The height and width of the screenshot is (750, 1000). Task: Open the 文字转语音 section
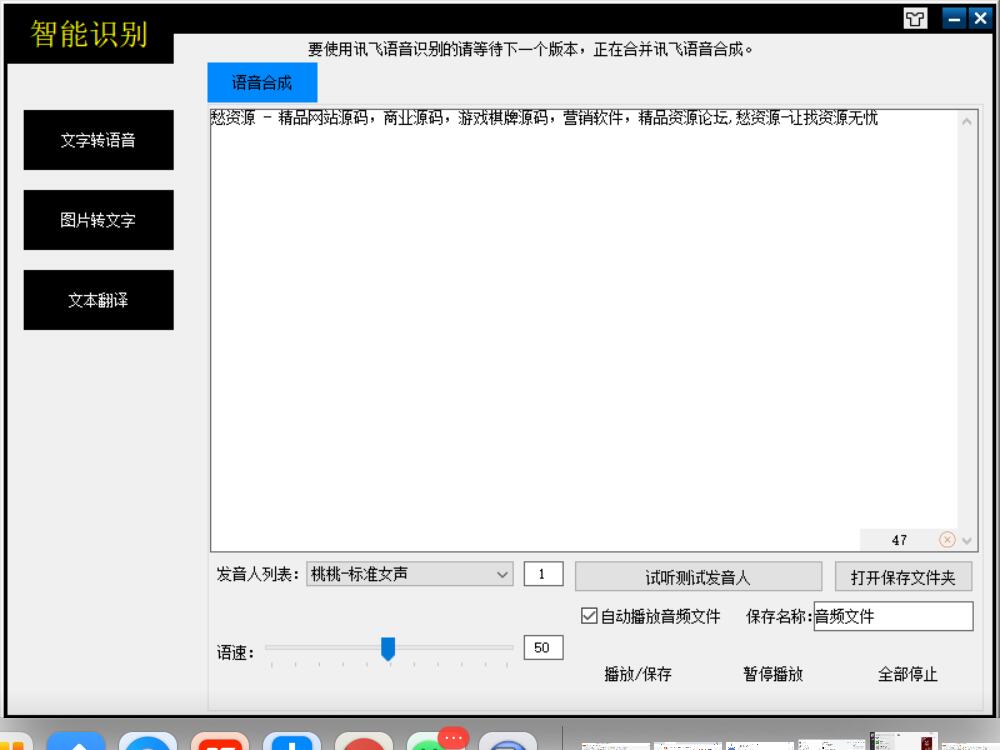[x=98, y=140]
